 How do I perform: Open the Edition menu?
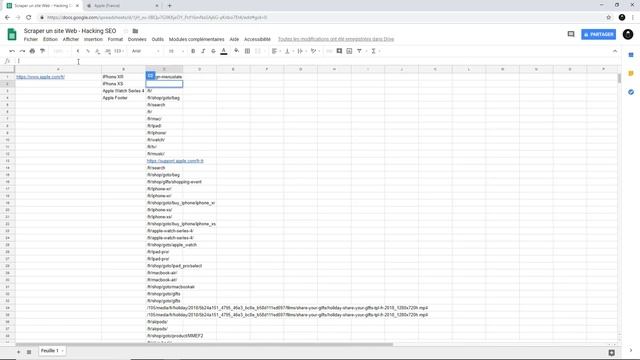pyautogui.click(x=50, y=39)
